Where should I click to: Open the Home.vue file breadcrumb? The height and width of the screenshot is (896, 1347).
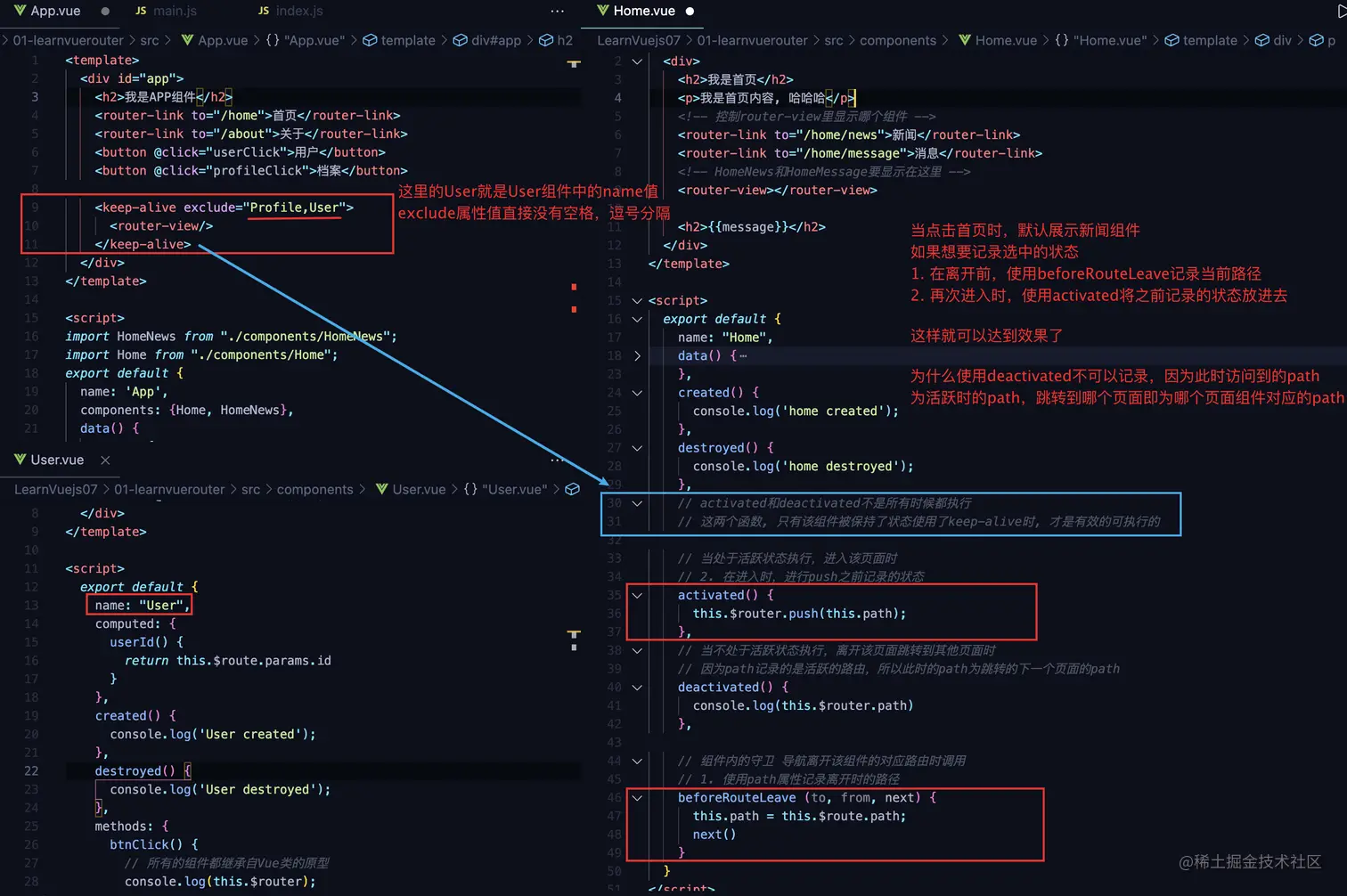click(997, 40)
